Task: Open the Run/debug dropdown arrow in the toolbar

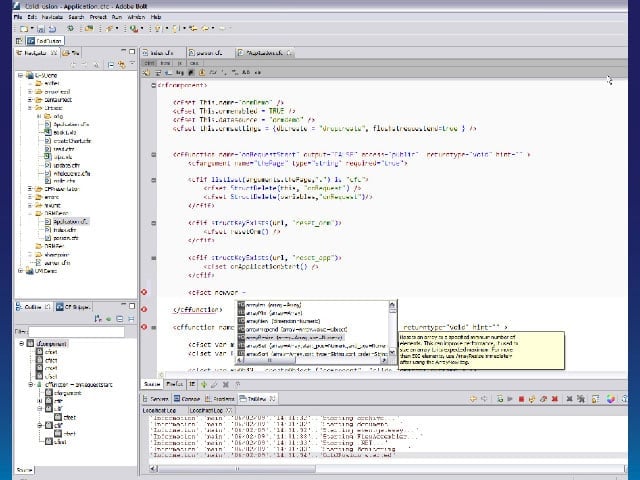Action: 142,29
